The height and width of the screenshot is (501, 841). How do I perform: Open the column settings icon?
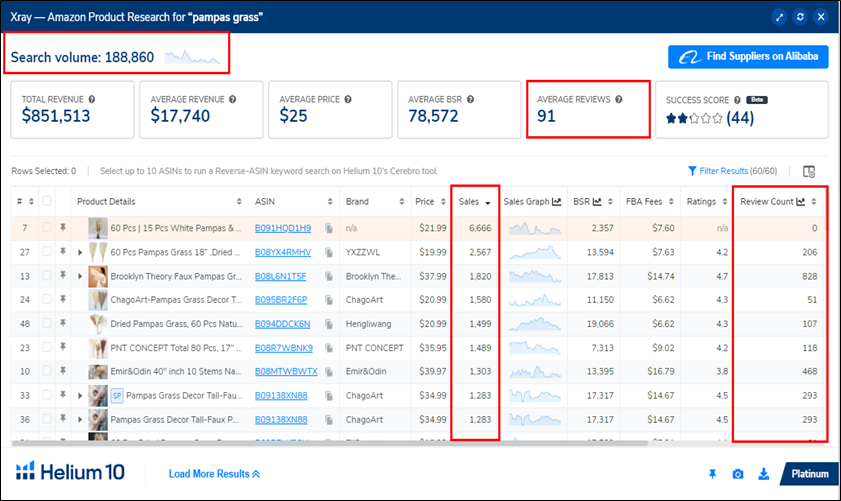(x=809, y=171)
